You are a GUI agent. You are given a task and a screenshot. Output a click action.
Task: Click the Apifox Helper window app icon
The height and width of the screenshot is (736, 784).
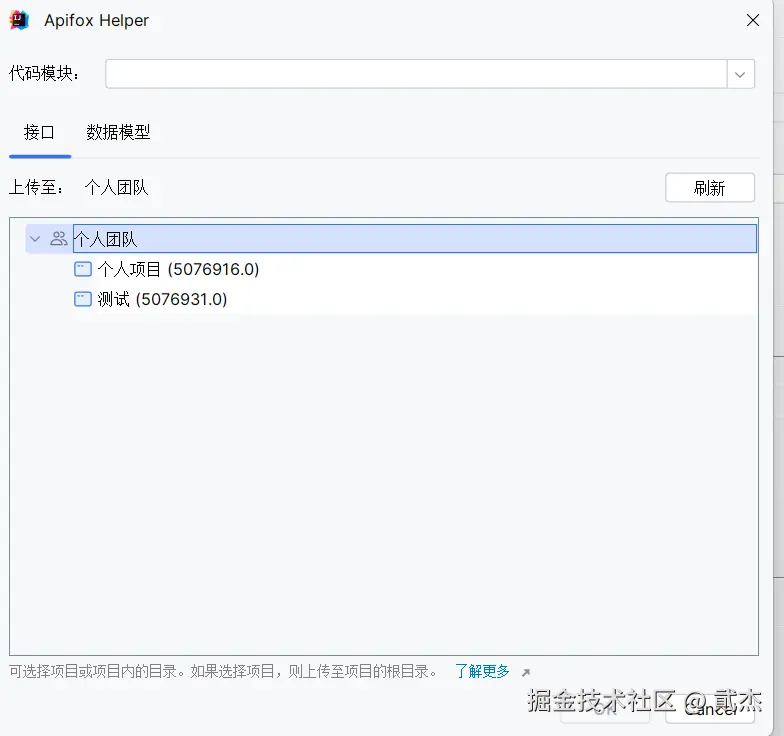tap(19, 20)
